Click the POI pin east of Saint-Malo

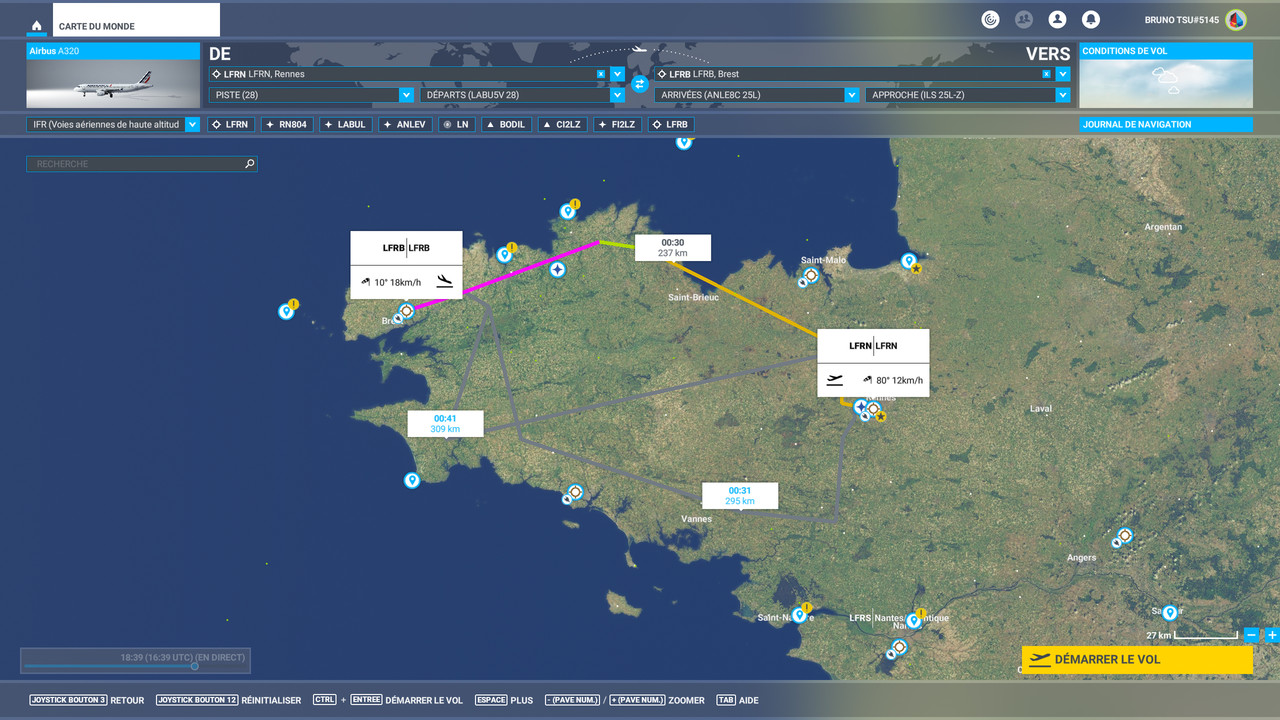(908, 260)
